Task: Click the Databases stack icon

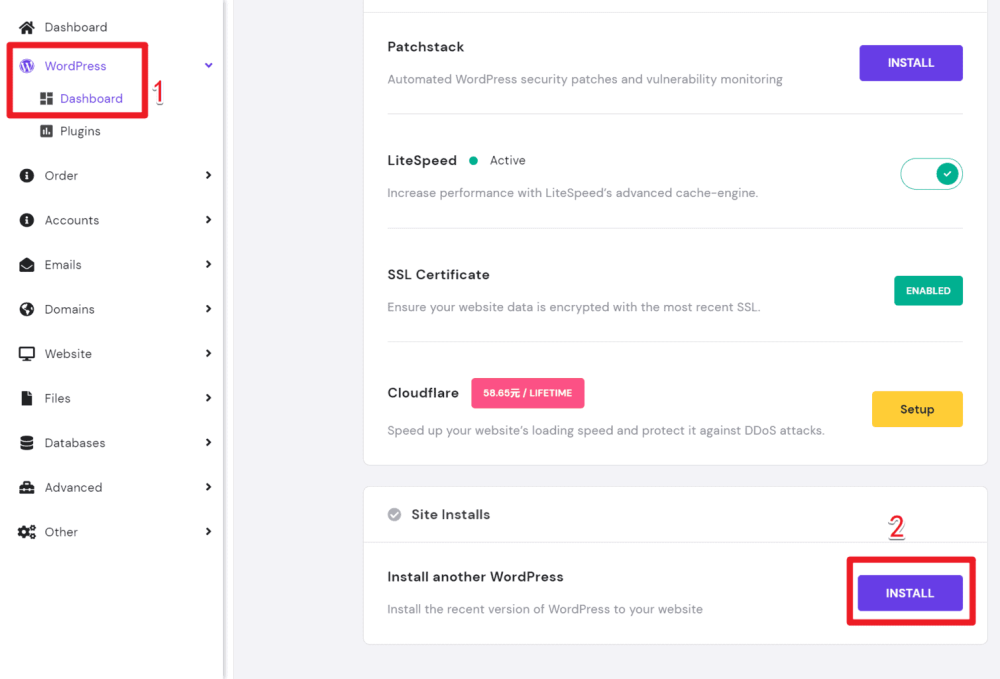Action: (27, 443)
